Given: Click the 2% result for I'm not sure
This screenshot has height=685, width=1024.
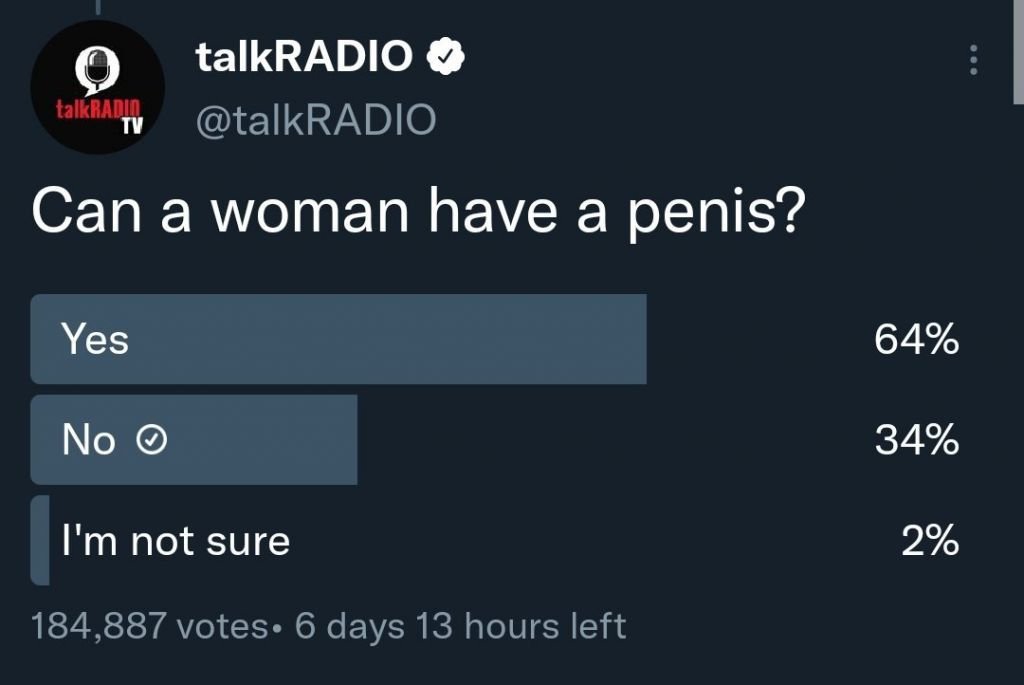Looking at the screenshot, I should point(931,541).
